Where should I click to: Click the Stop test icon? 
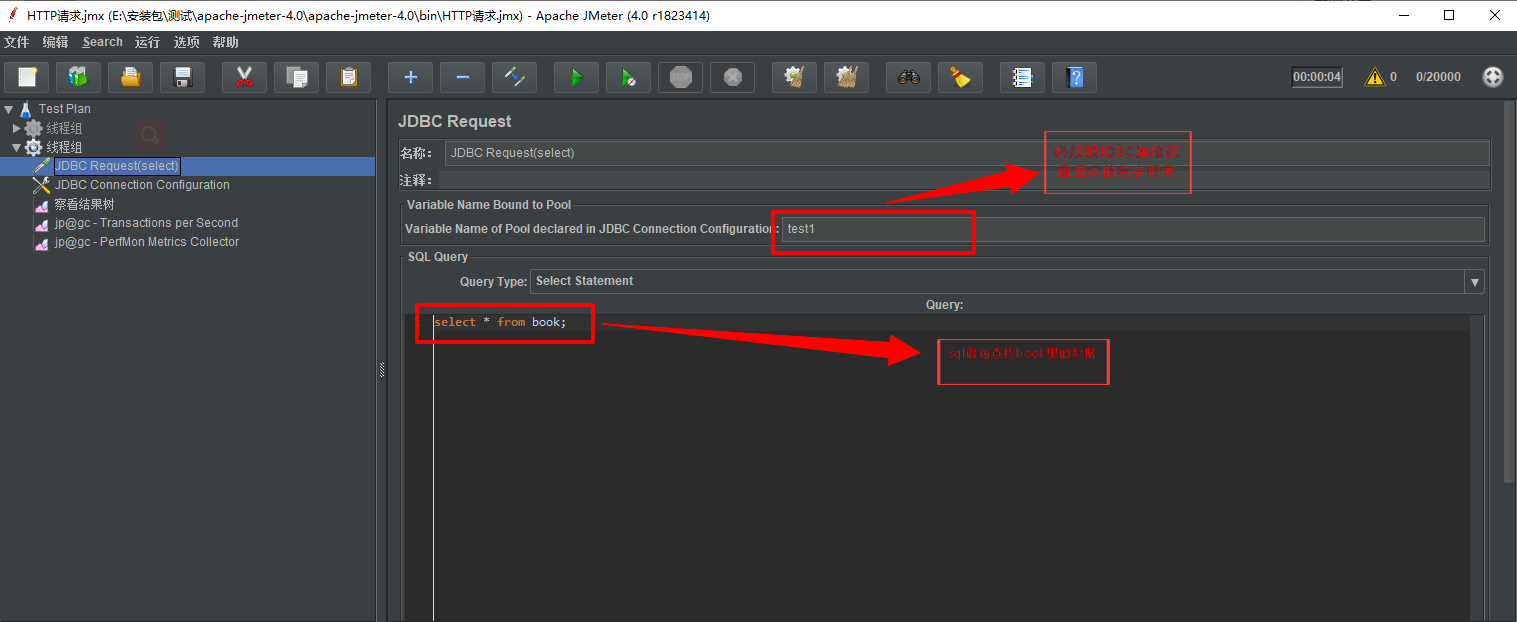680,77
